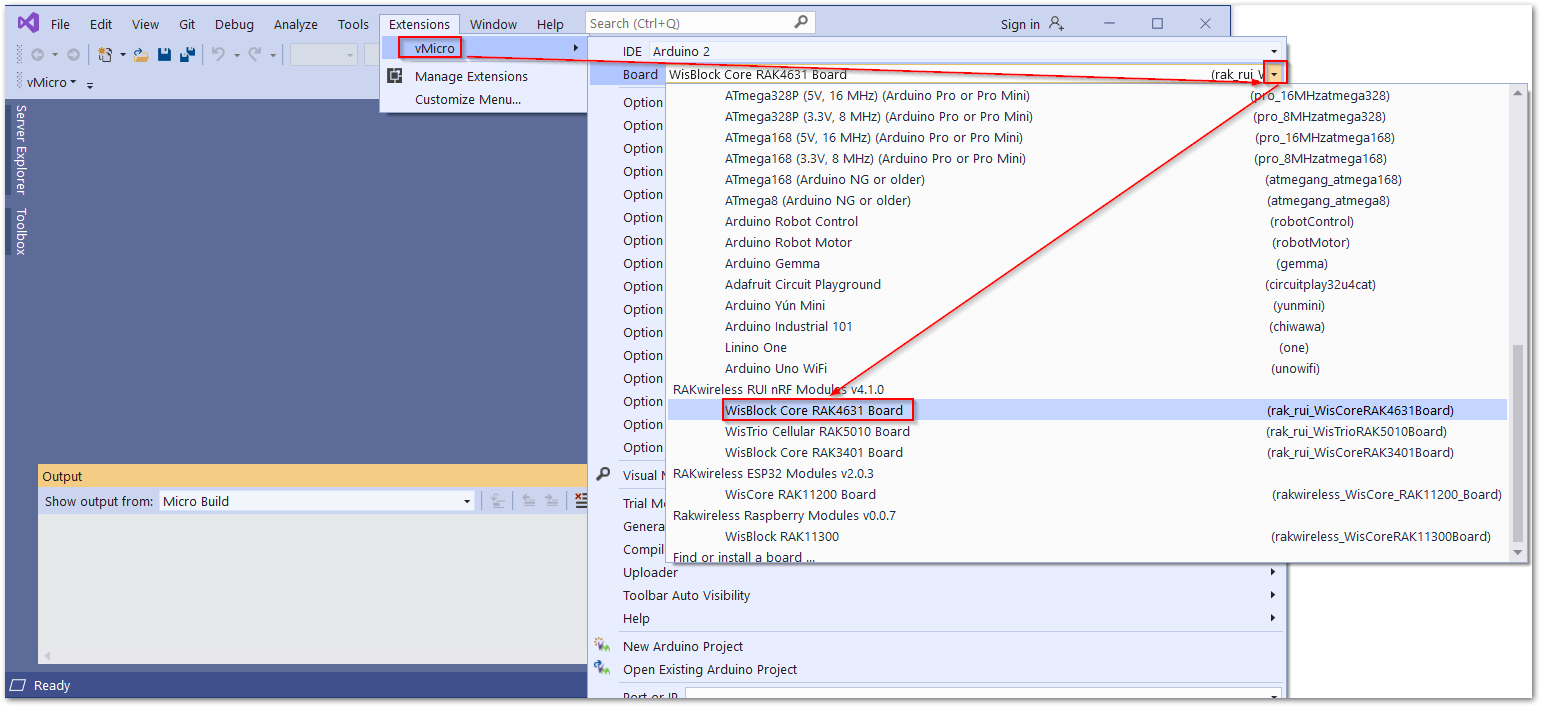This screenshot has width=1541, height=707.
Task: Click the Visual Micro magnifier menu icon
Action: click(603, 475)
